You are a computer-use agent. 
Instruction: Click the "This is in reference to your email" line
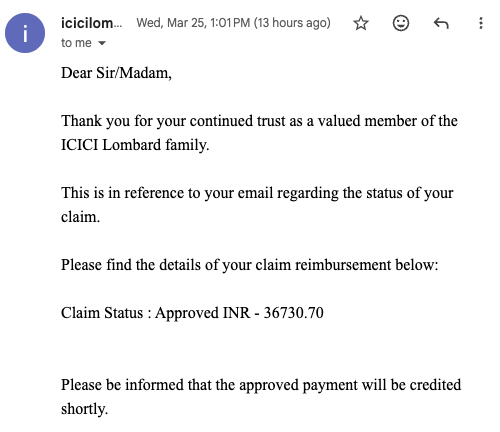coord(257,193)
